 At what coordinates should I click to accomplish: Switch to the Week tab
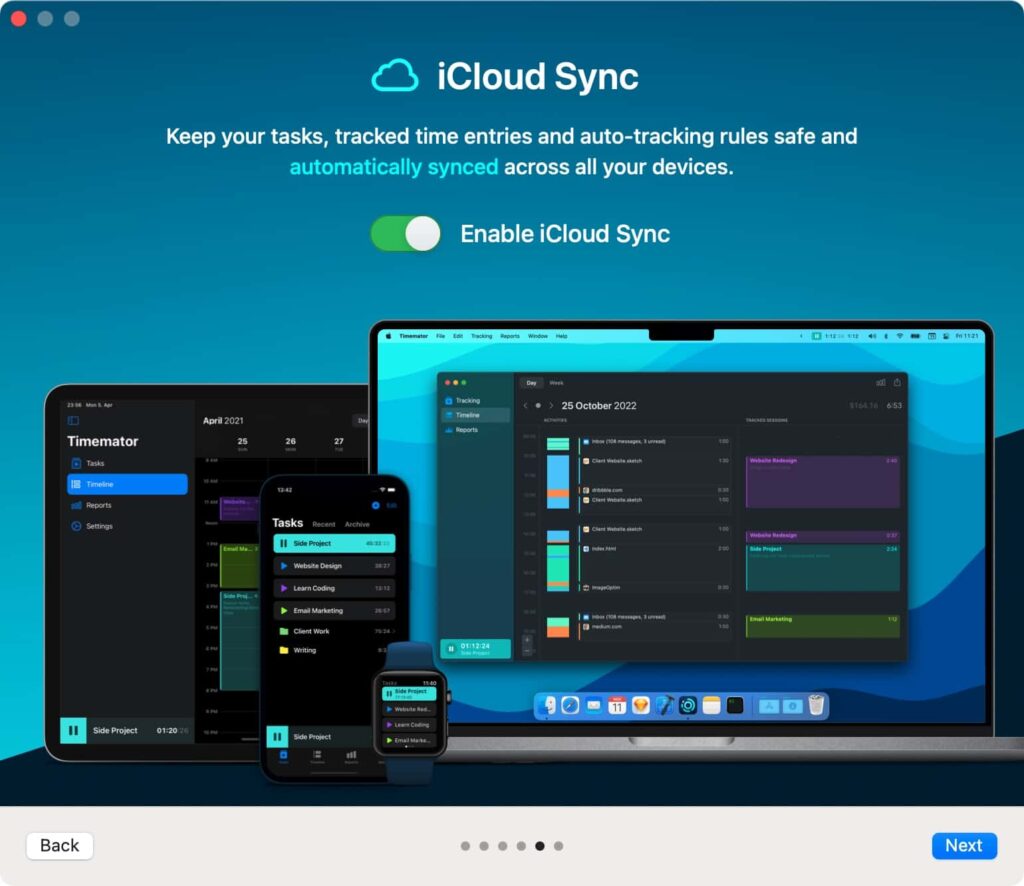click(x=556, y=383)
